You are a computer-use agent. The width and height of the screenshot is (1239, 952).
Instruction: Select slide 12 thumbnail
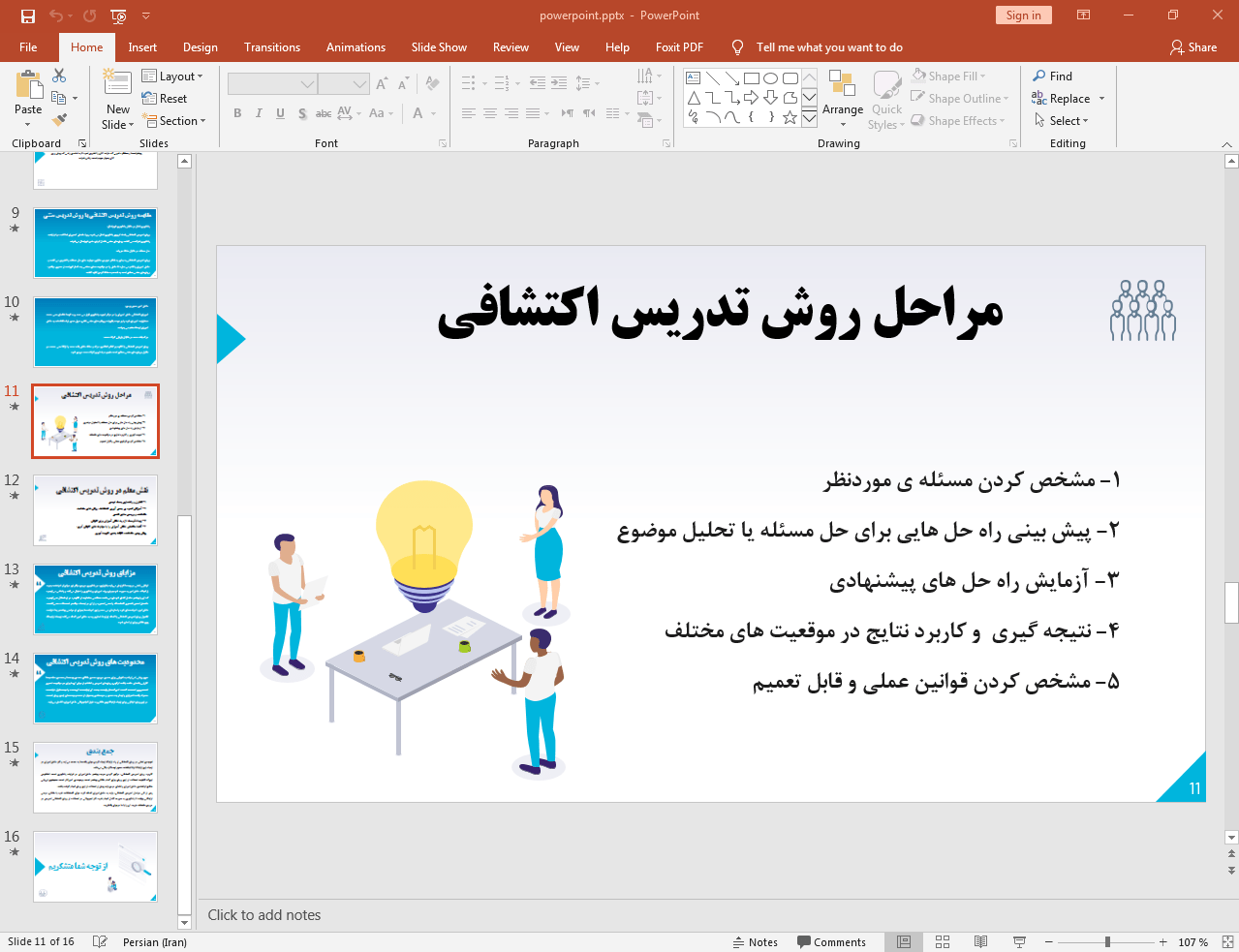(x=95, y=510)
